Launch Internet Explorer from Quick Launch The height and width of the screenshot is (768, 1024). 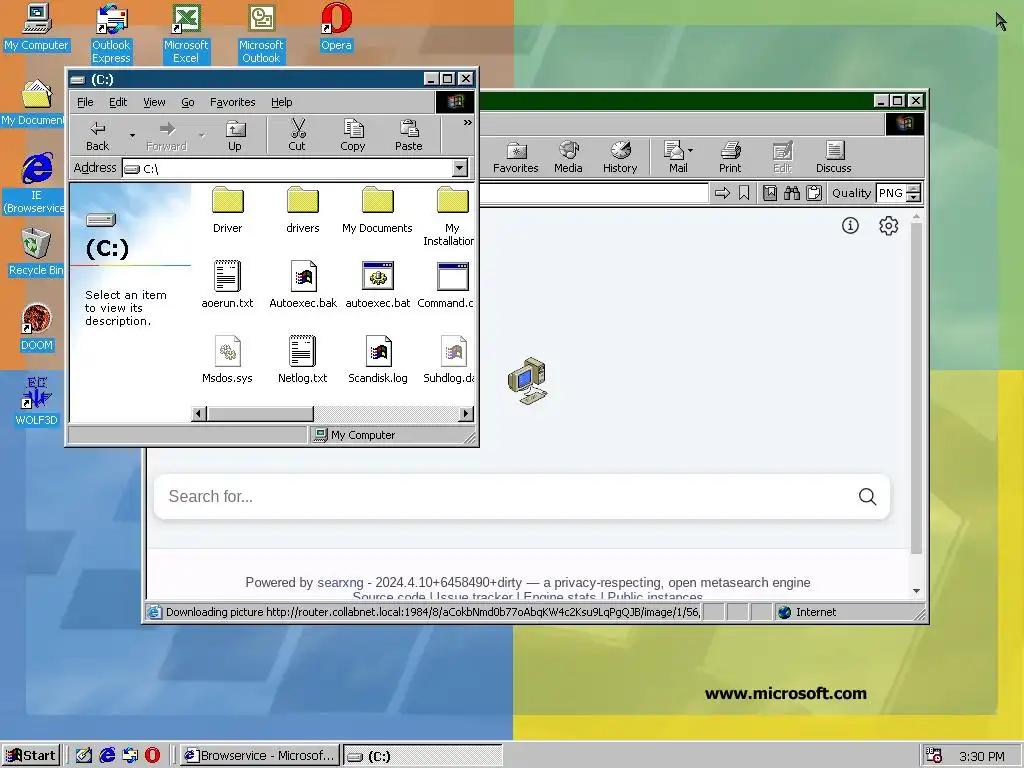[107, 756]
